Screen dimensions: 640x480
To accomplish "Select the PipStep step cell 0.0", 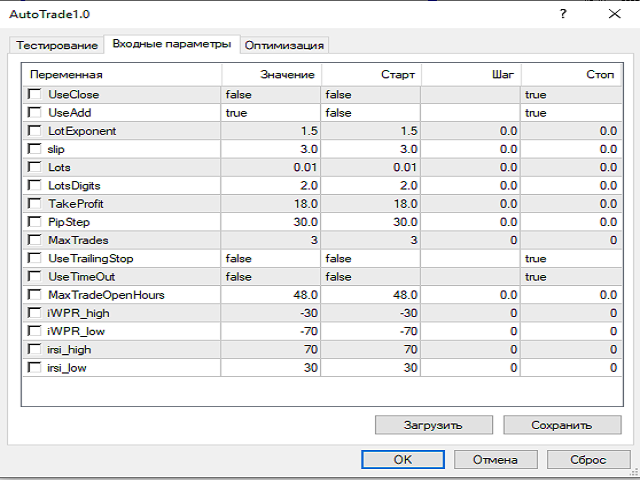I will [471, 222].
